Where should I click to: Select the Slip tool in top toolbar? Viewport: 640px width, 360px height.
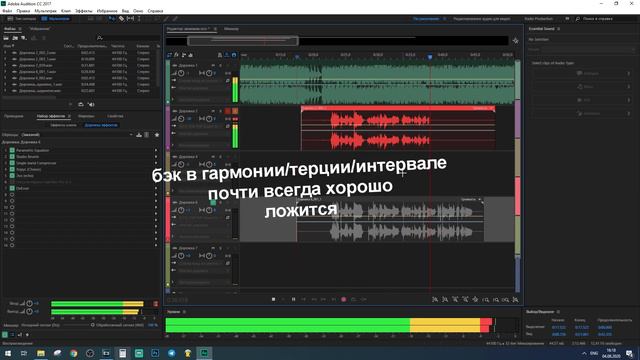tap(130, 19)
